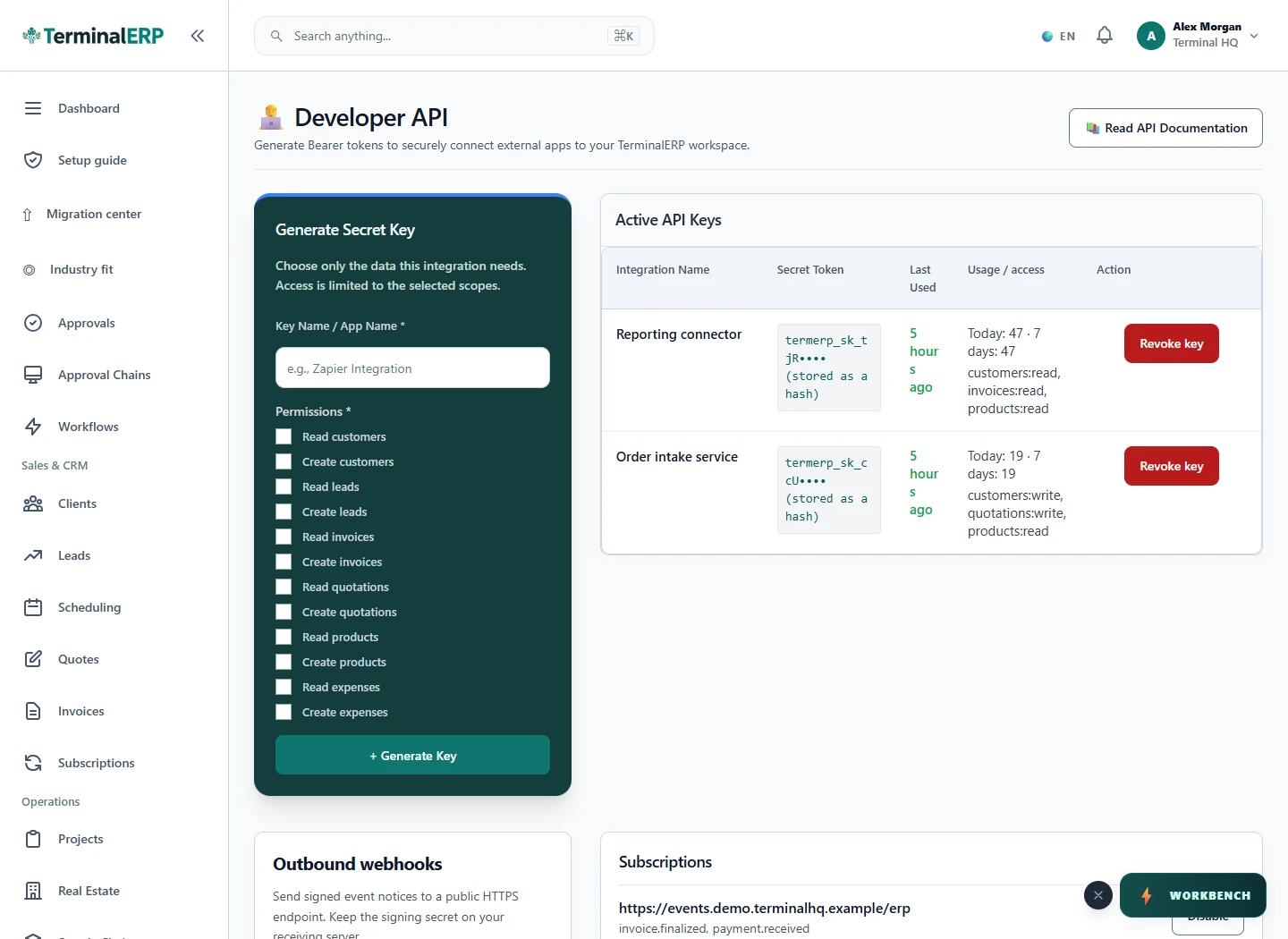Enable the Read leads checkbox
1288x939 pixels.
(x=284, y=486)
